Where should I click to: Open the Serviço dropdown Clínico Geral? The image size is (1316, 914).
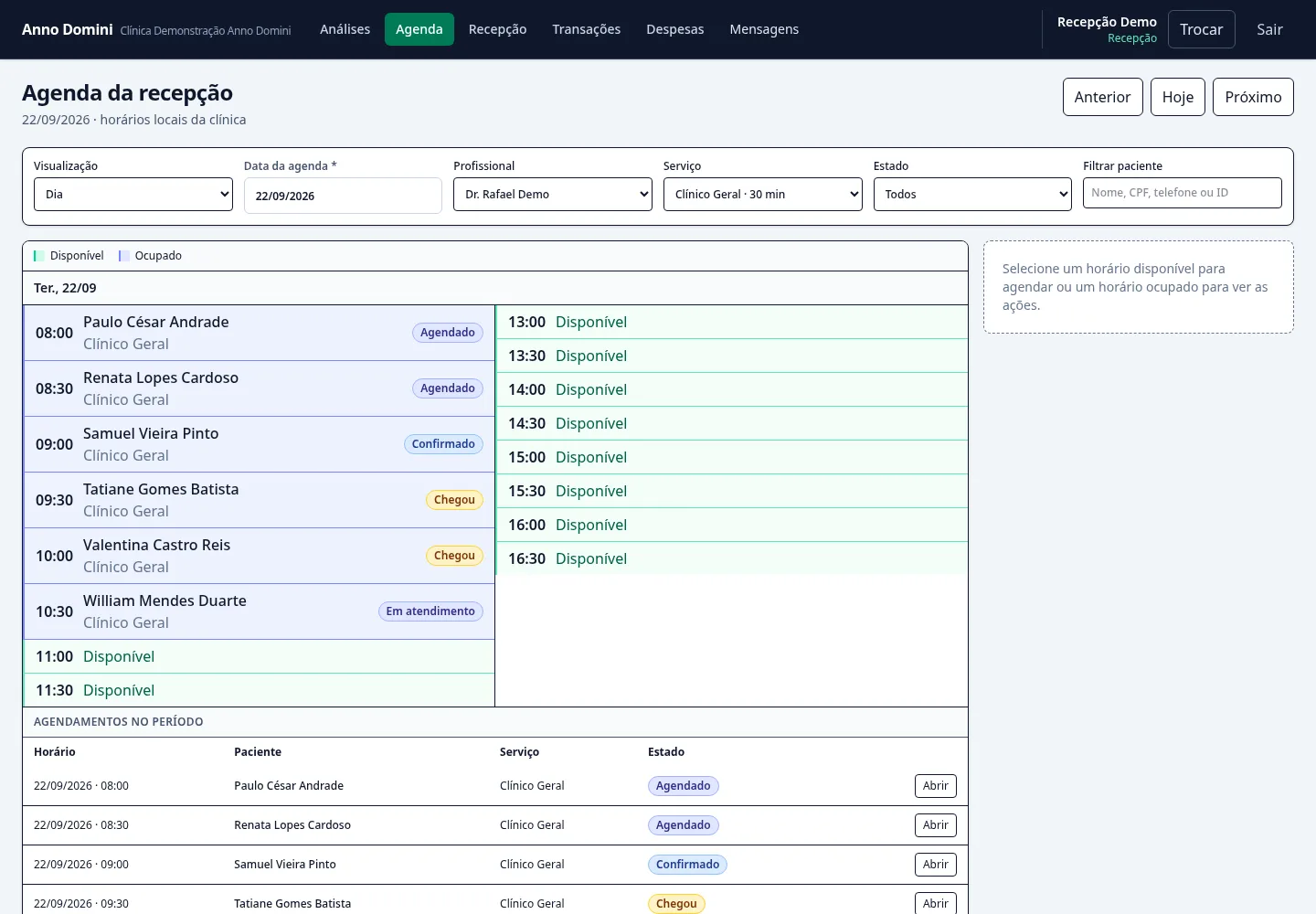tap(763, 194)
